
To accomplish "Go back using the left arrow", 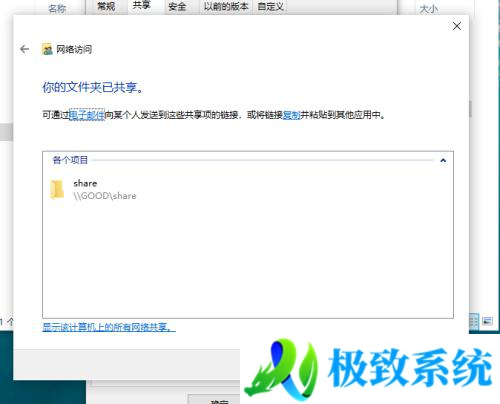I will coord(24,49).
